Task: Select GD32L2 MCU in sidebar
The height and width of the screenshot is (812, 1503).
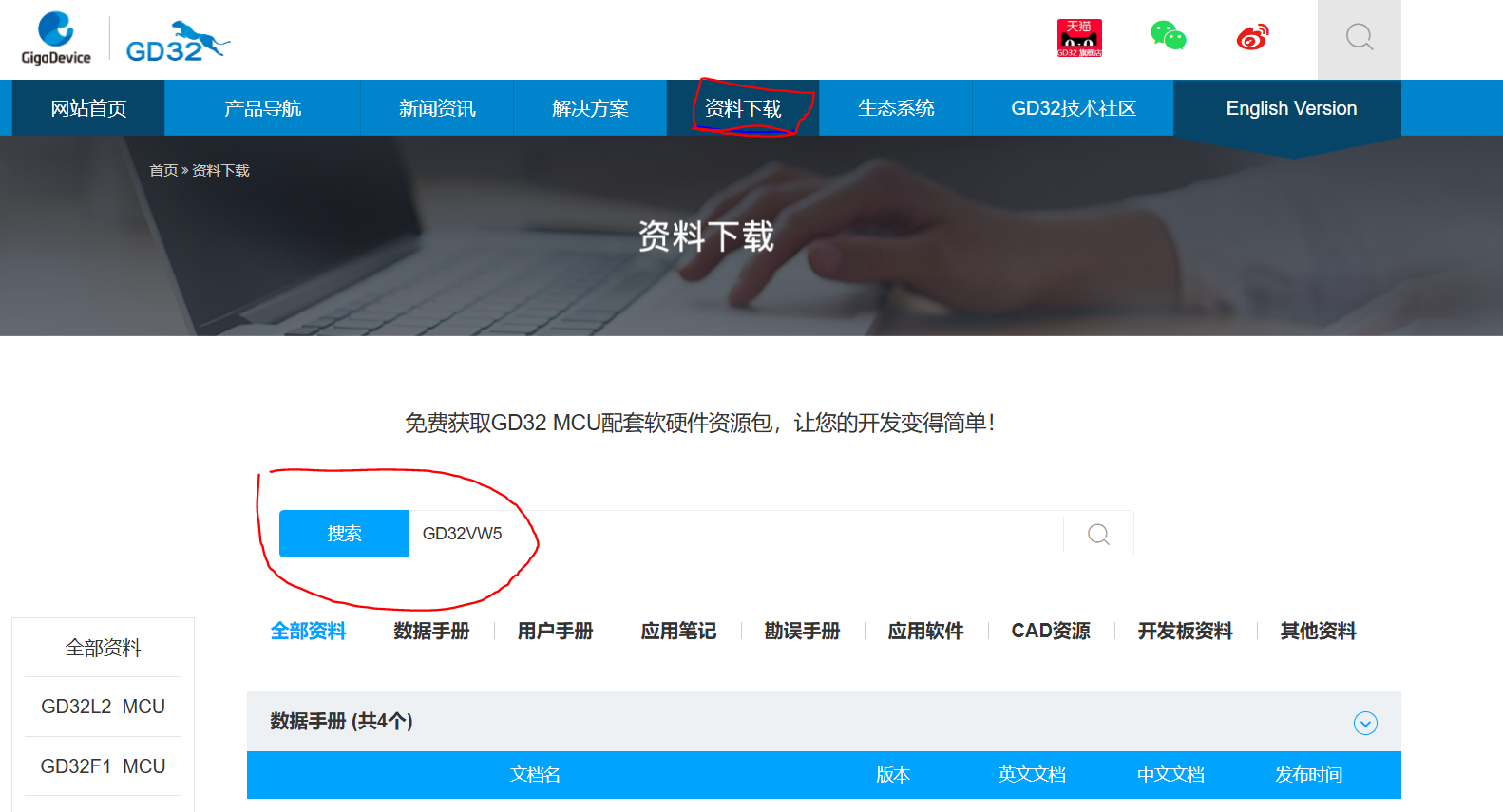Action: [x=103, y=707]
